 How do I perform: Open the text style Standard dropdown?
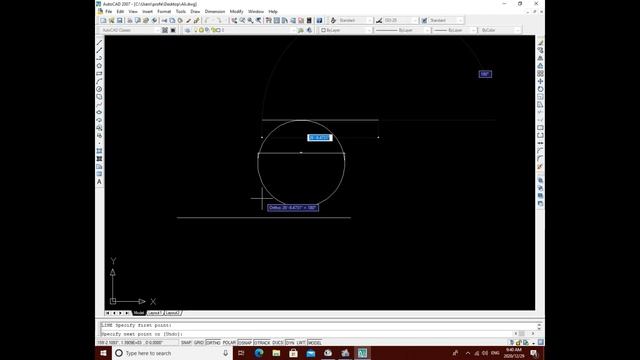[356, 20]
